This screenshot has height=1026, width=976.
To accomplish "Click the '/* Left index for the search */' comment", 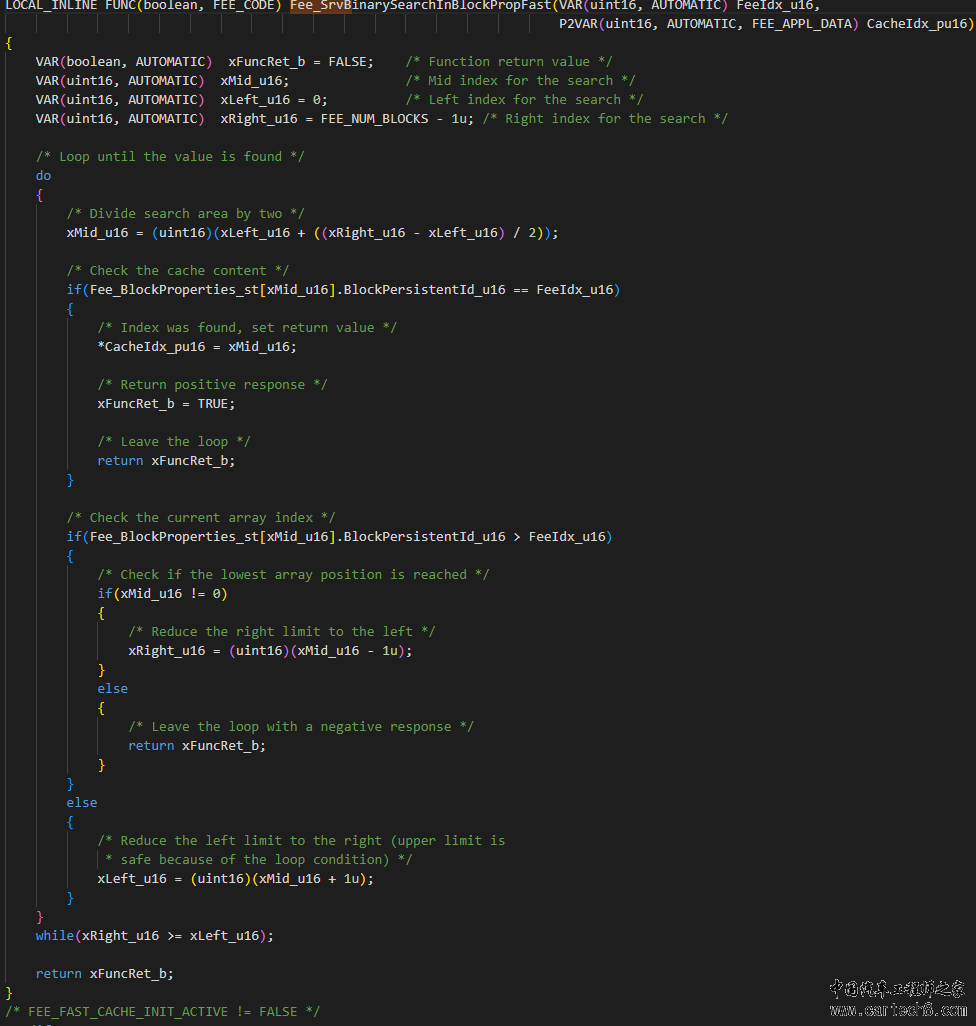I will coord(525,99).
